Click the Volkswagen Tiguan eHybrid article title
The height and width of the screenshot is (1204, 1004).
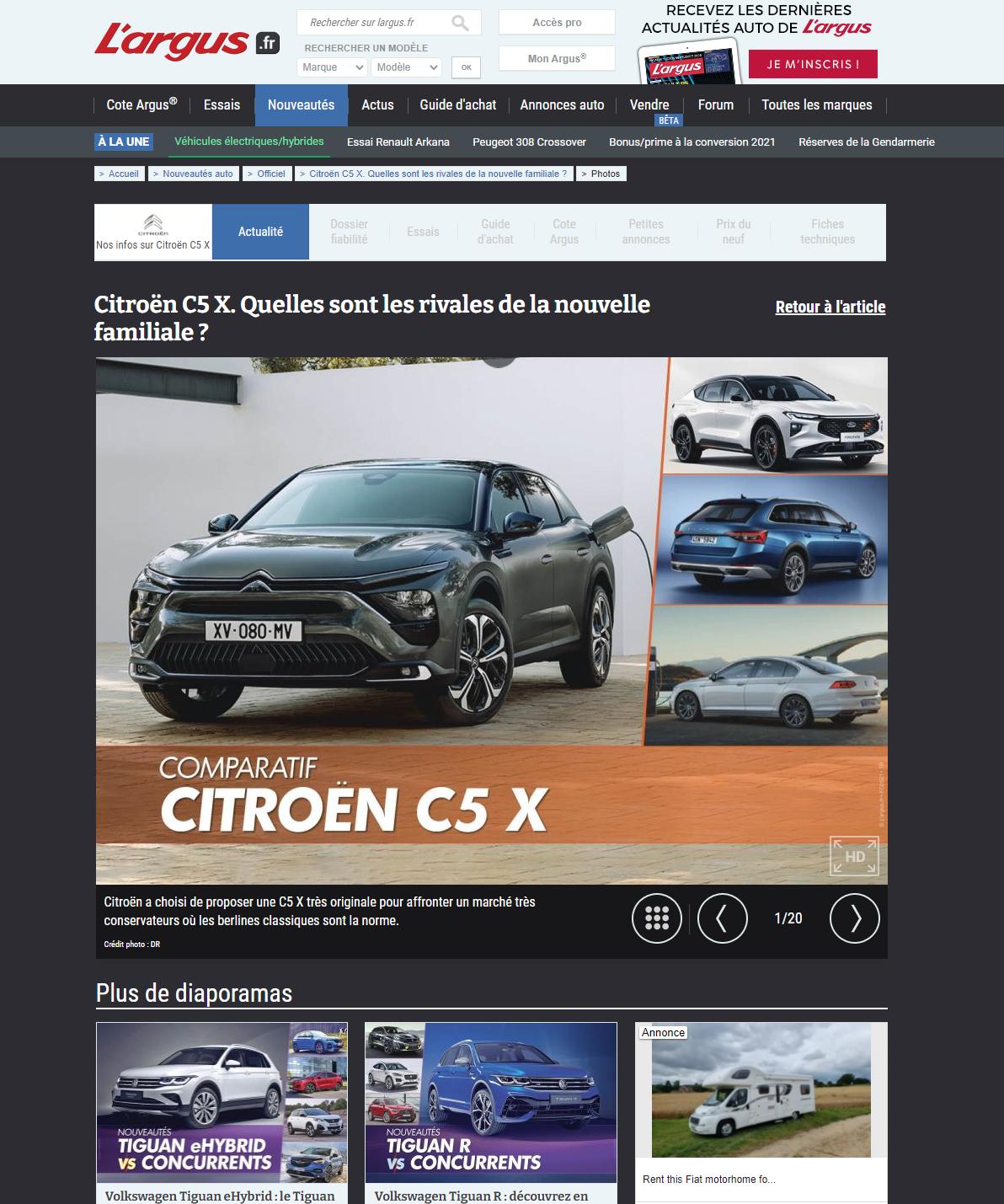[220, 1195]
